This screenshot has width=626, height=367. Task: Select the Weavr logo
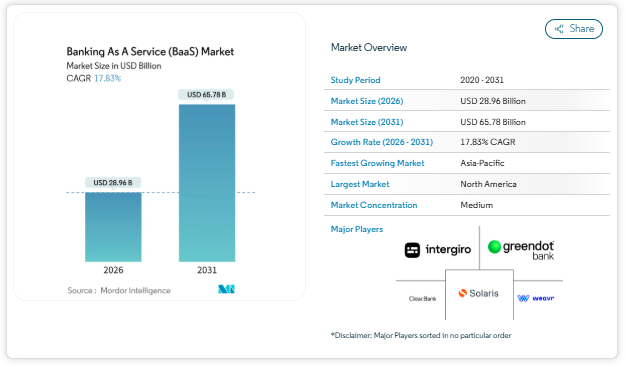coord(536,298)
